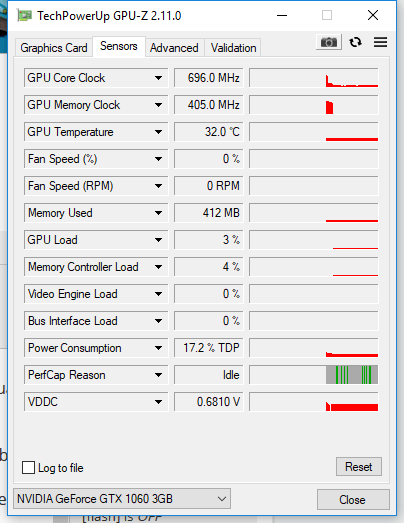Enable the Log to file checkbox
Image resolution: width=404 pixels, height=523 pixels.
pos(28,467)
